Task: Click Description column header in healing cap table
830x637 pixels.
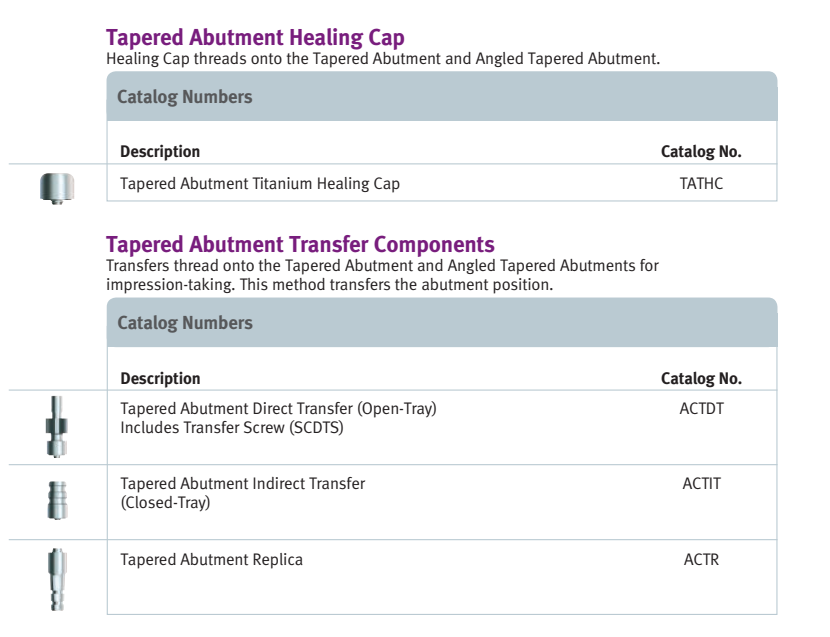Action: [160, 151]
